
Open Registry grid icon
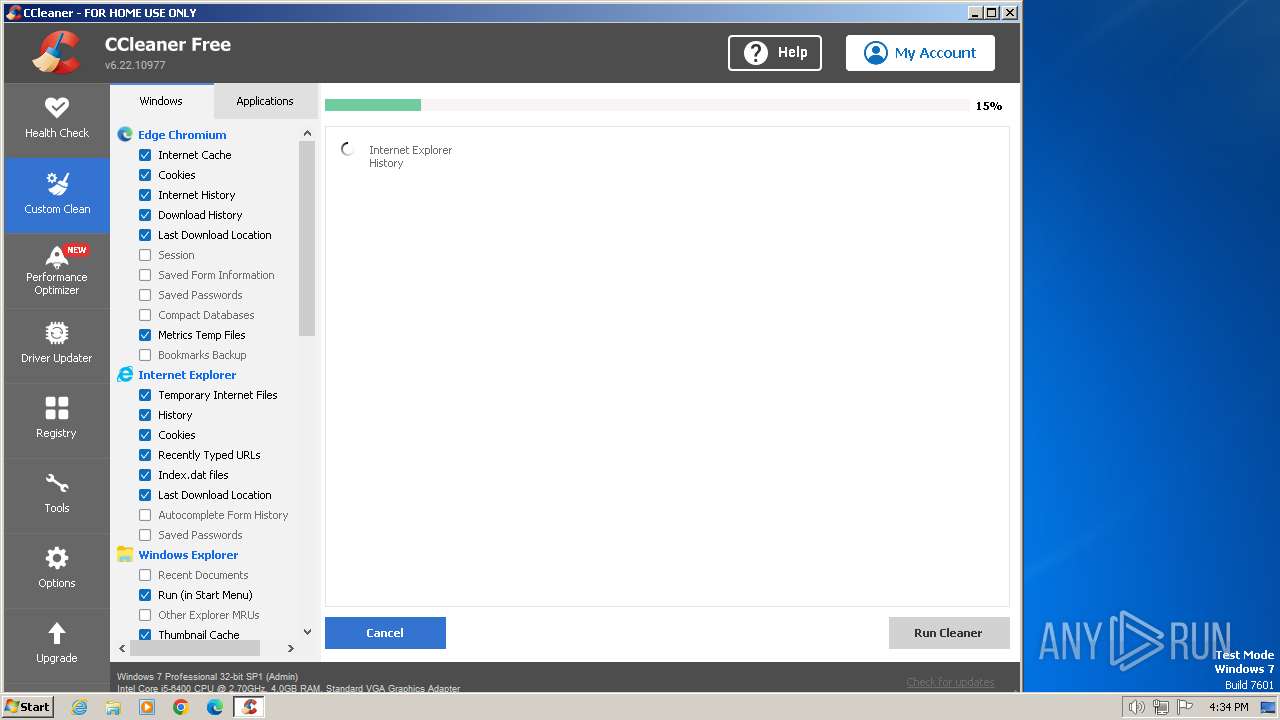(x=57, y=408)
